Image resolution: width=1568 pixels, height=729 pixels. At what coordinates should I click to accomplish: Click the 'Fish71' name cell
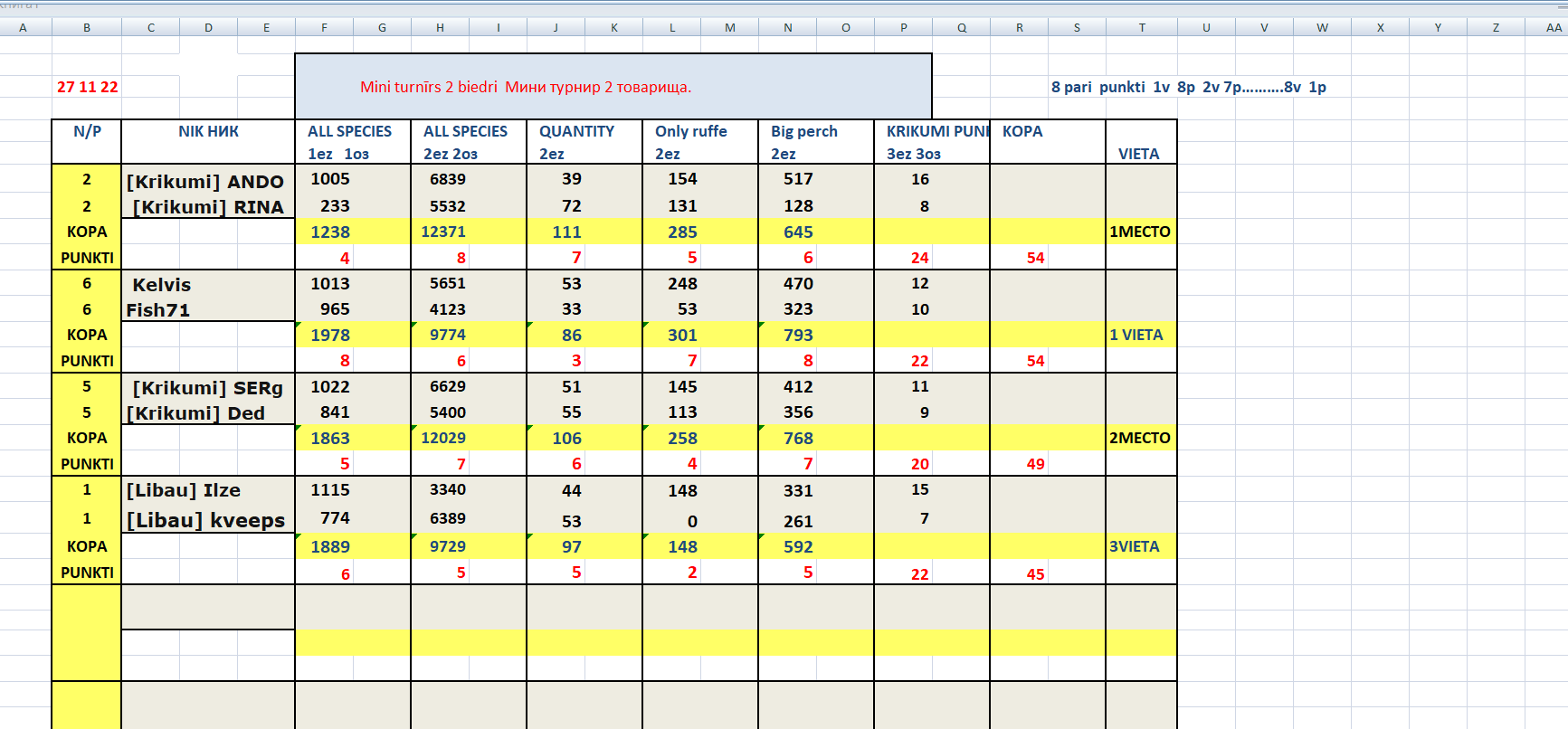click(x=208, y=309)
